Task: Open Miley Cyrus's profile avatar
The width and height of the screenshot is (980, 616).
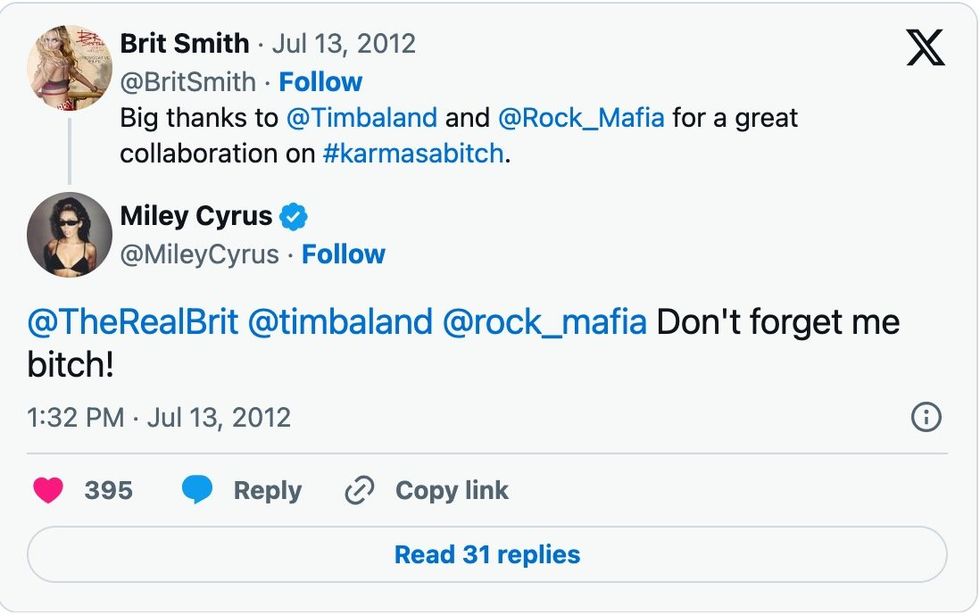Action: 68,235
